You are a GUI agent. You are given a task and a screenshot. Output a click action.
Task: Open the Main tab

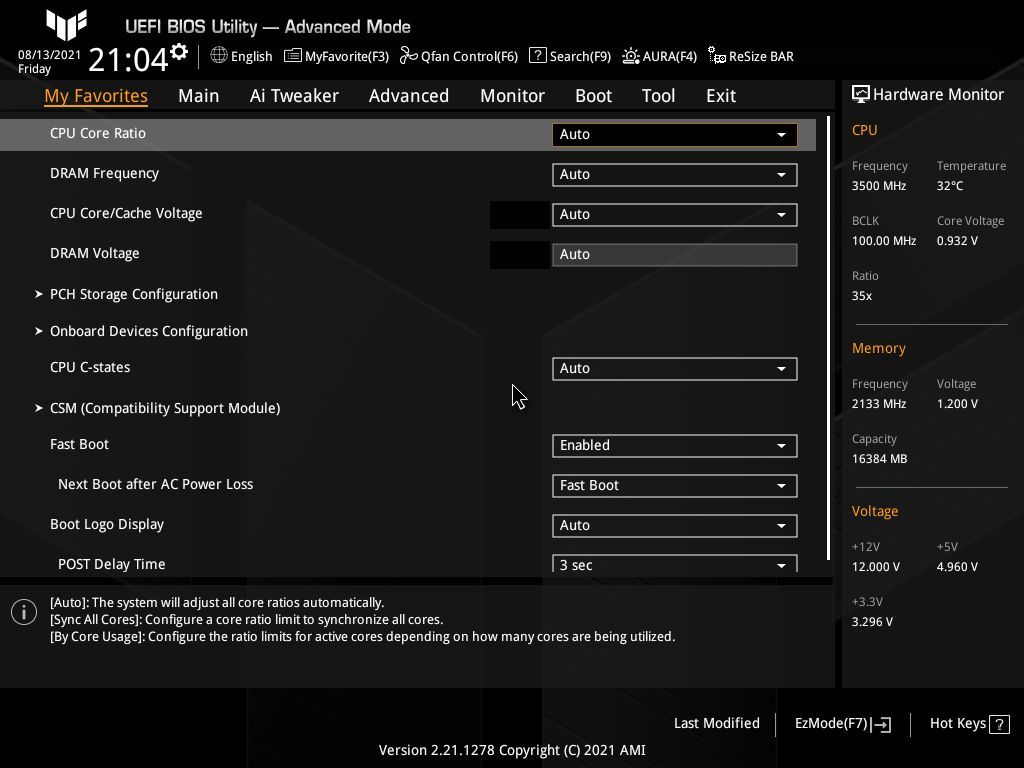[199, 96]
